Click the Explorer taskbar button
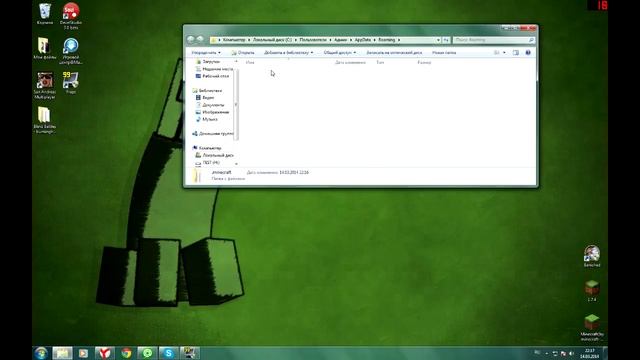The image size is (640, 360). [x=62, y=353]
